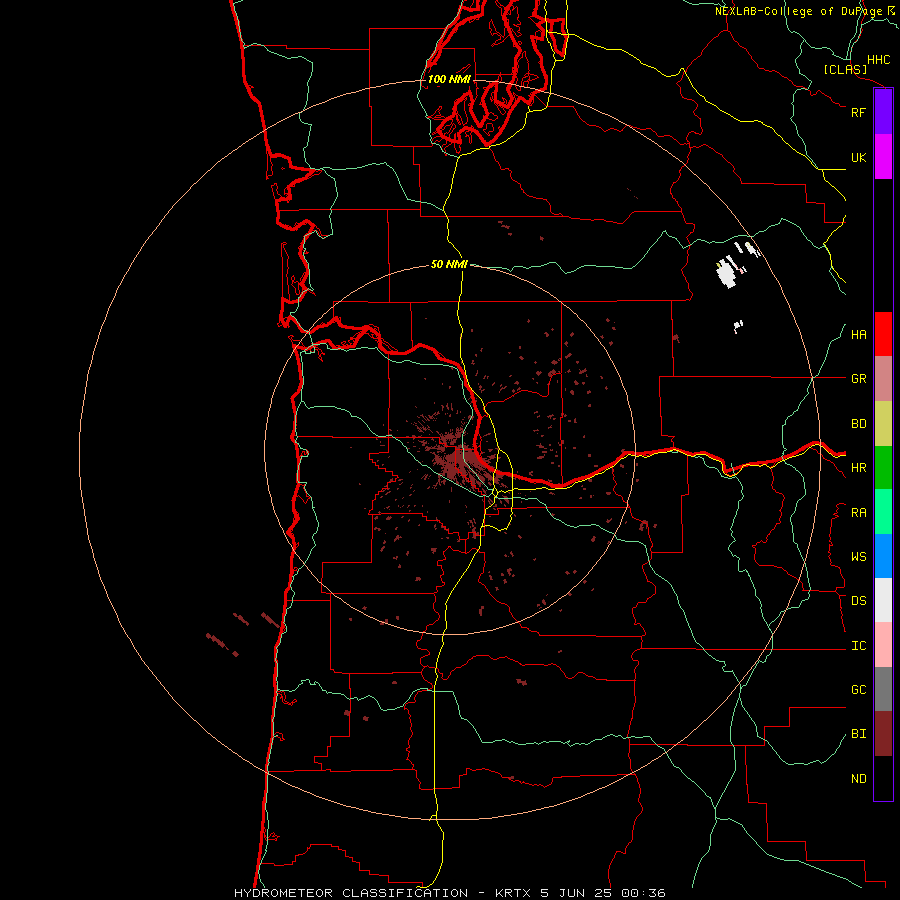Click the HR legend label

click(x=858, y=468)
